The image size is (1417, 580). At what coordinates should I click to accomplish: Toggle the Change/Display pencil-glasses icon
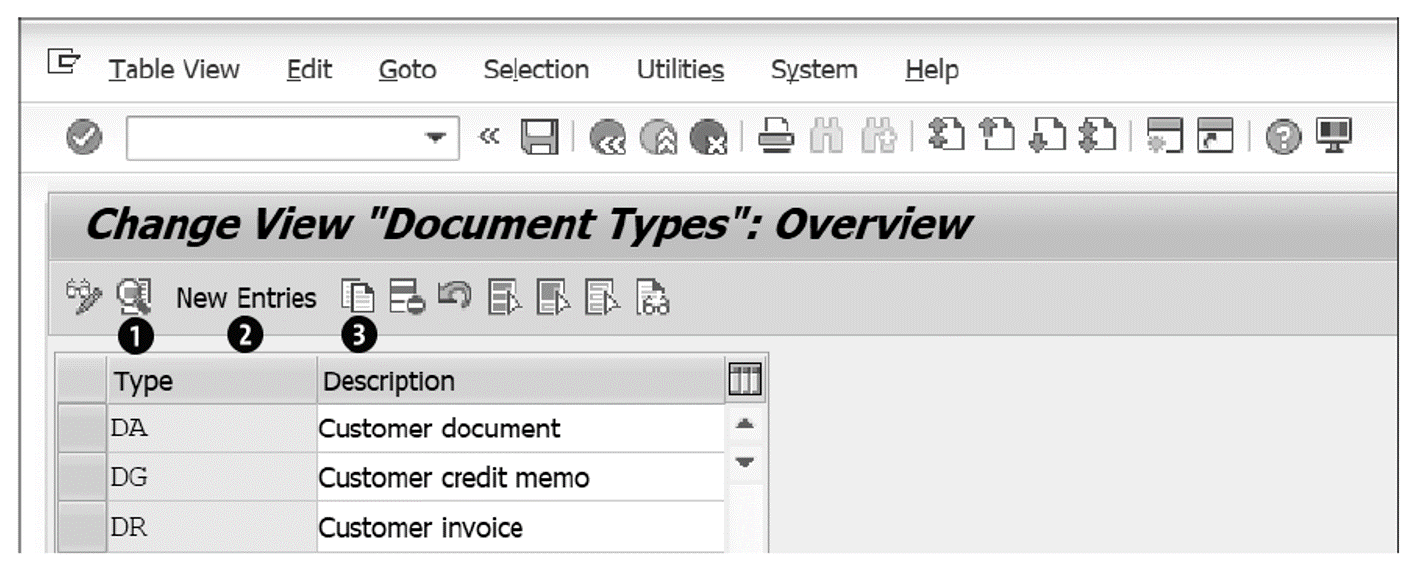tap(83, 297)
